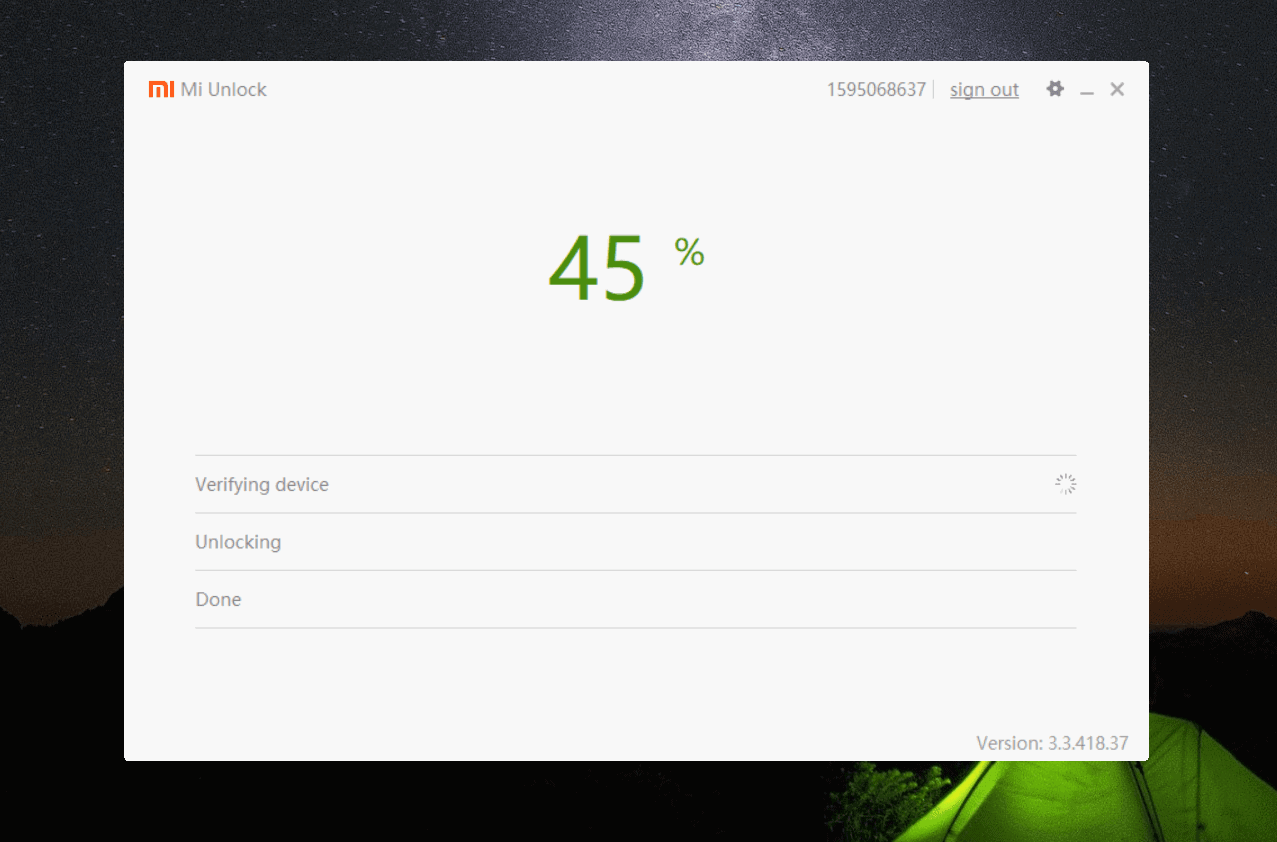Click the loading spinner beside Verifying device
This screenshot has height=842, width=1277.
(x=1066, y=484)
